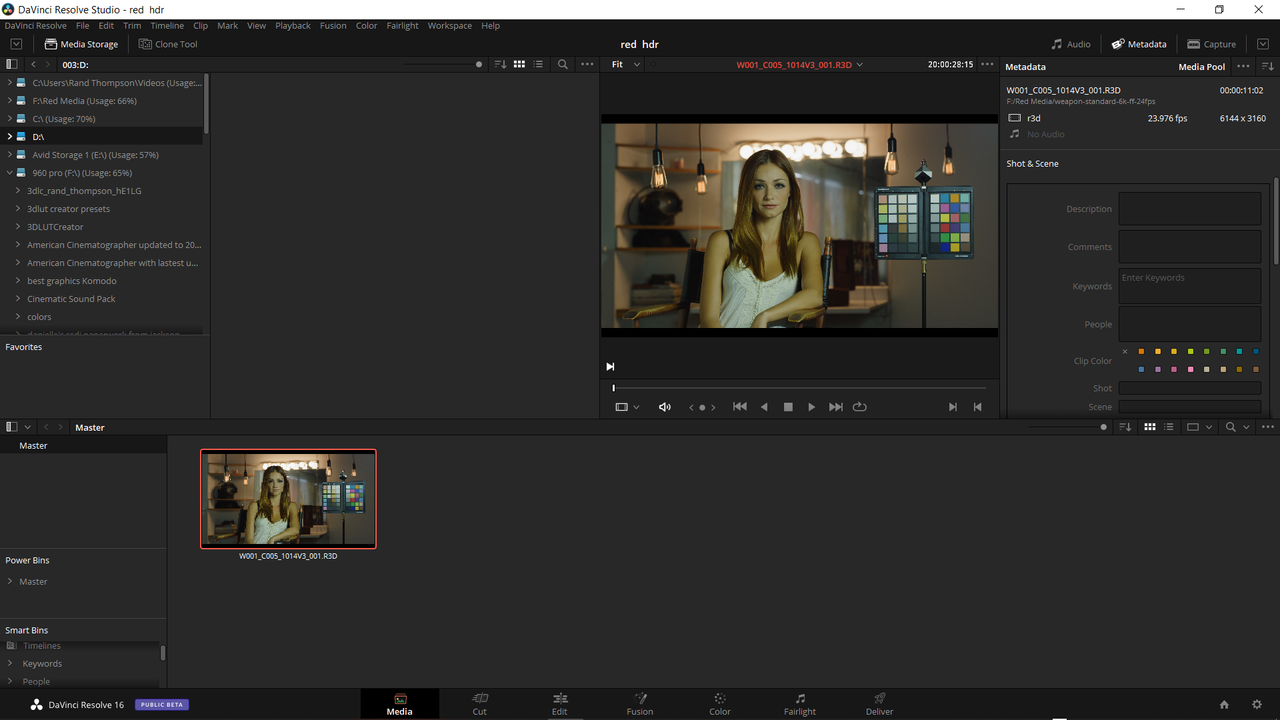Open the clip name dropdown in viewer
Screen dimensions: 1280x720
click(x=859, y=64)
